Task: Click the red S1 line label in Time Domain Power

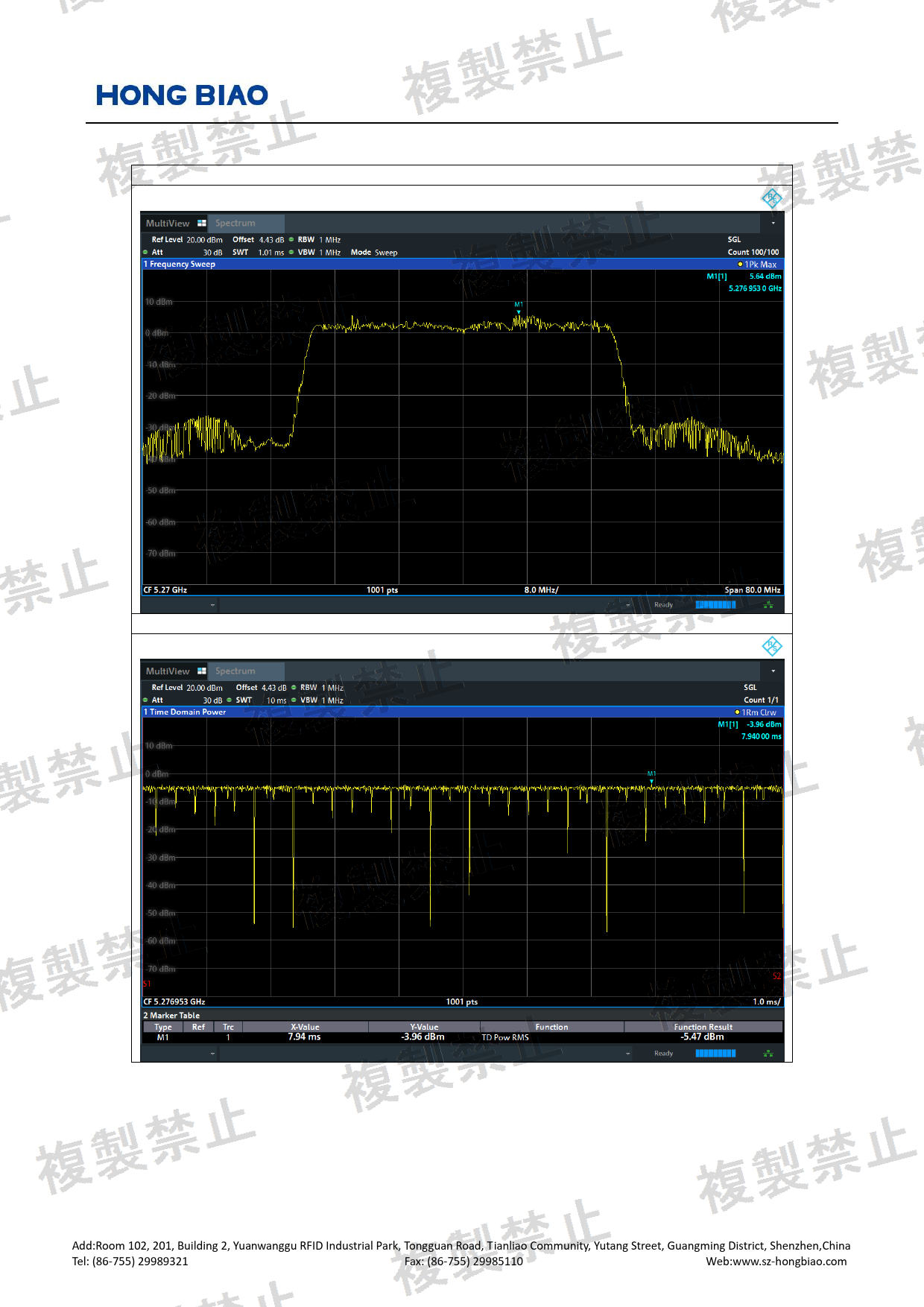Action: (x=147, y=984)
